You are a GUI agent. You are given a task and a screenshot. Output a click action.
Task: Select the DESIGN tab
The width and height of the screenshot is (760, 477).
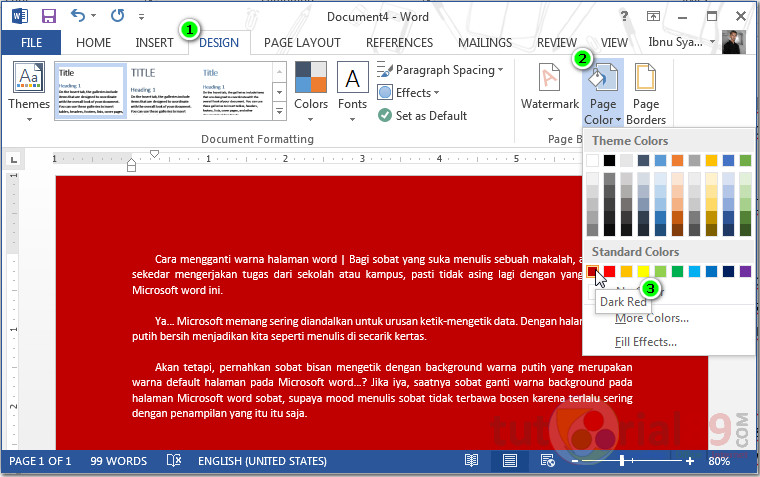click(219, 43)
